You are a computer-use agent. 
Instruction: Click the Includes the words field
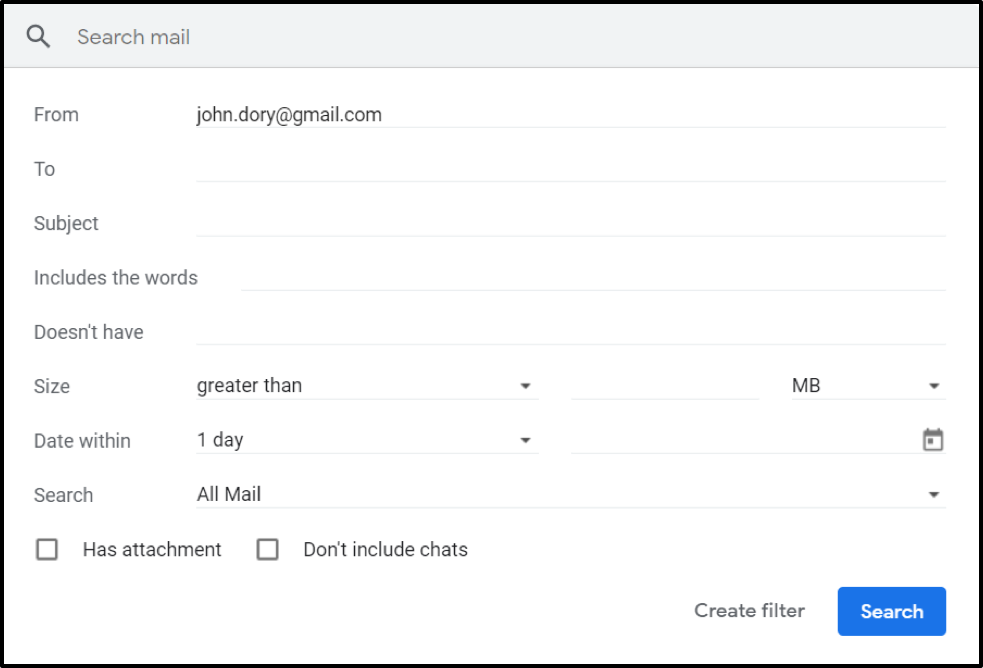coord(593,277)
